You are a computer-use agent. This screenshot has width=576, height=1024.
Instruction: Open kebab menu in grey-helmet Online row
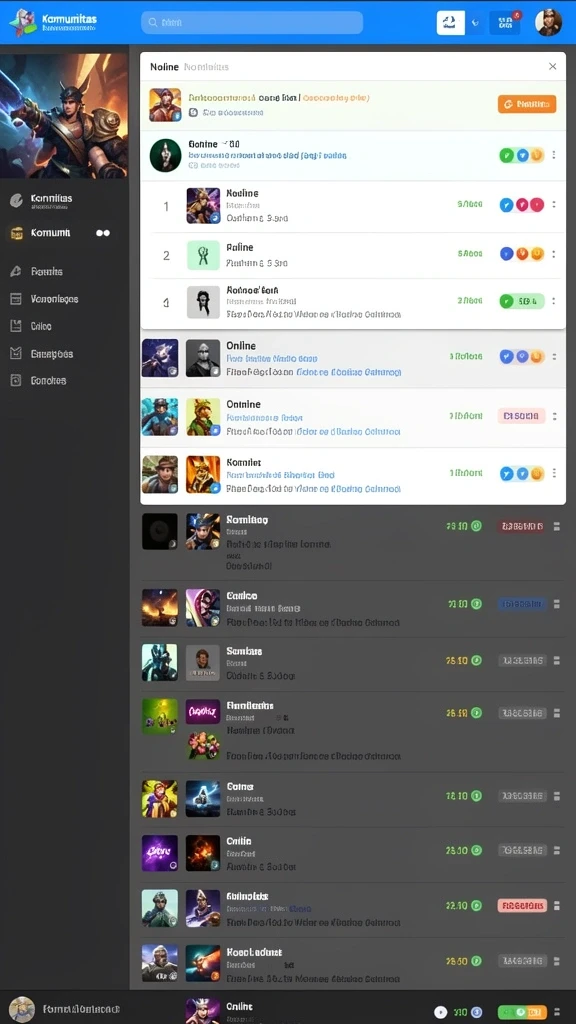[x=554, y=357]
